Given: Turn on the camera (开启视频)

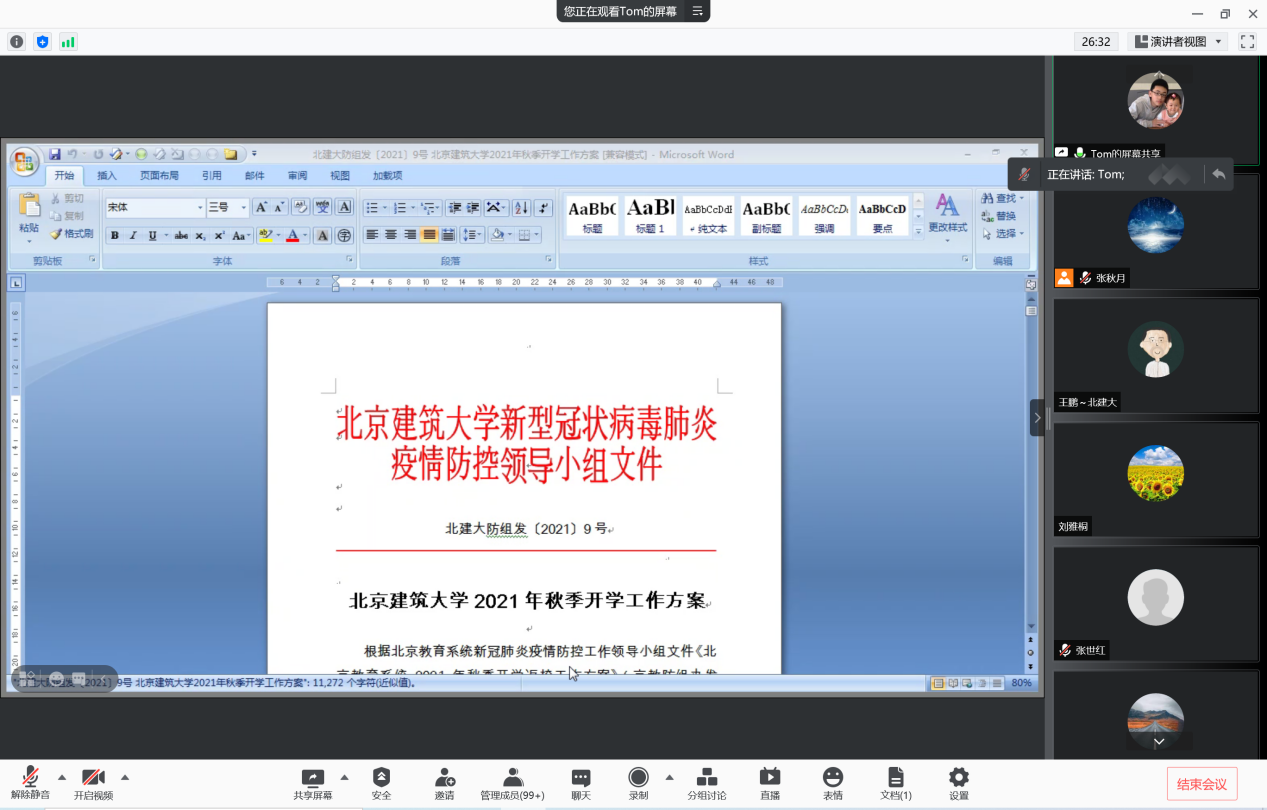Looking at the screenshot, I should [x=93, y=783].
